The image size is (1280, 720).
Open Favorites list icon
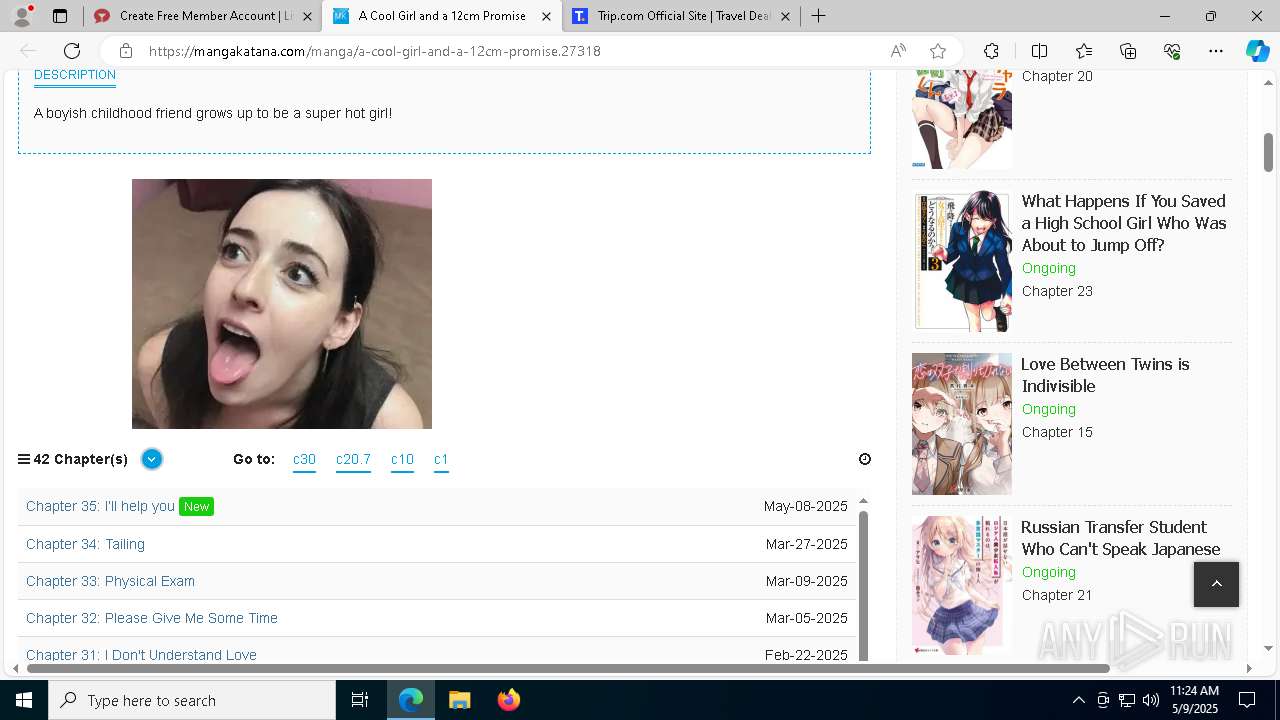(x=1084, y=51)
